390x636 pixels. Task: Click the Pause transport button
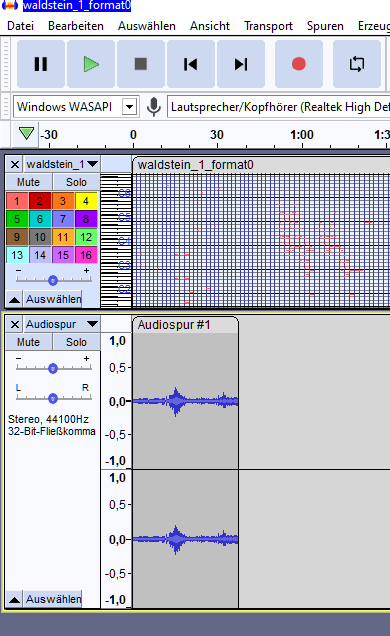(41, 64)
